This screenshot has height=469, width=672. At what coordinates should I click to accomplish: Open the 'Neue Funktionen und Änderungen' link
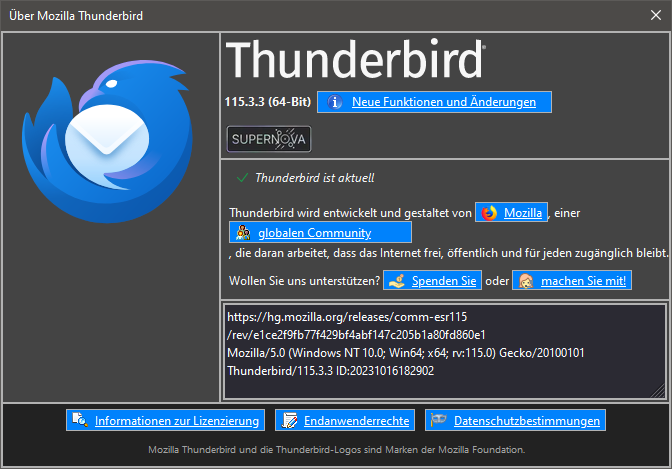click(444, 102)
